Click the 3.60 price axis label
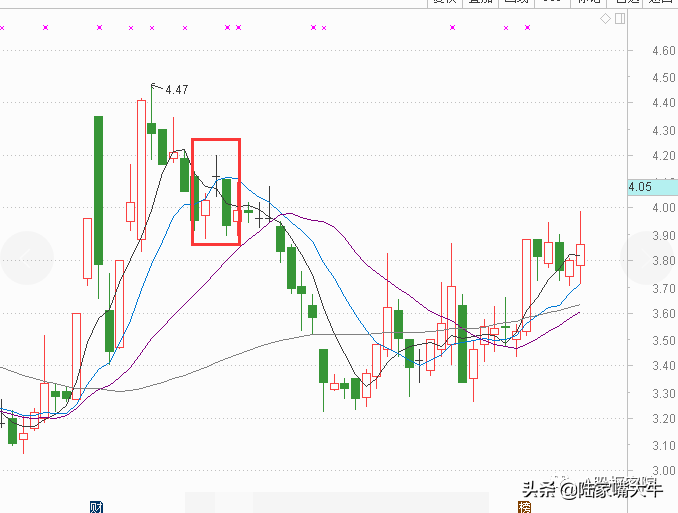Image resolution: width=678 pixels, height=513 pixels. click(x=663, y=314)
